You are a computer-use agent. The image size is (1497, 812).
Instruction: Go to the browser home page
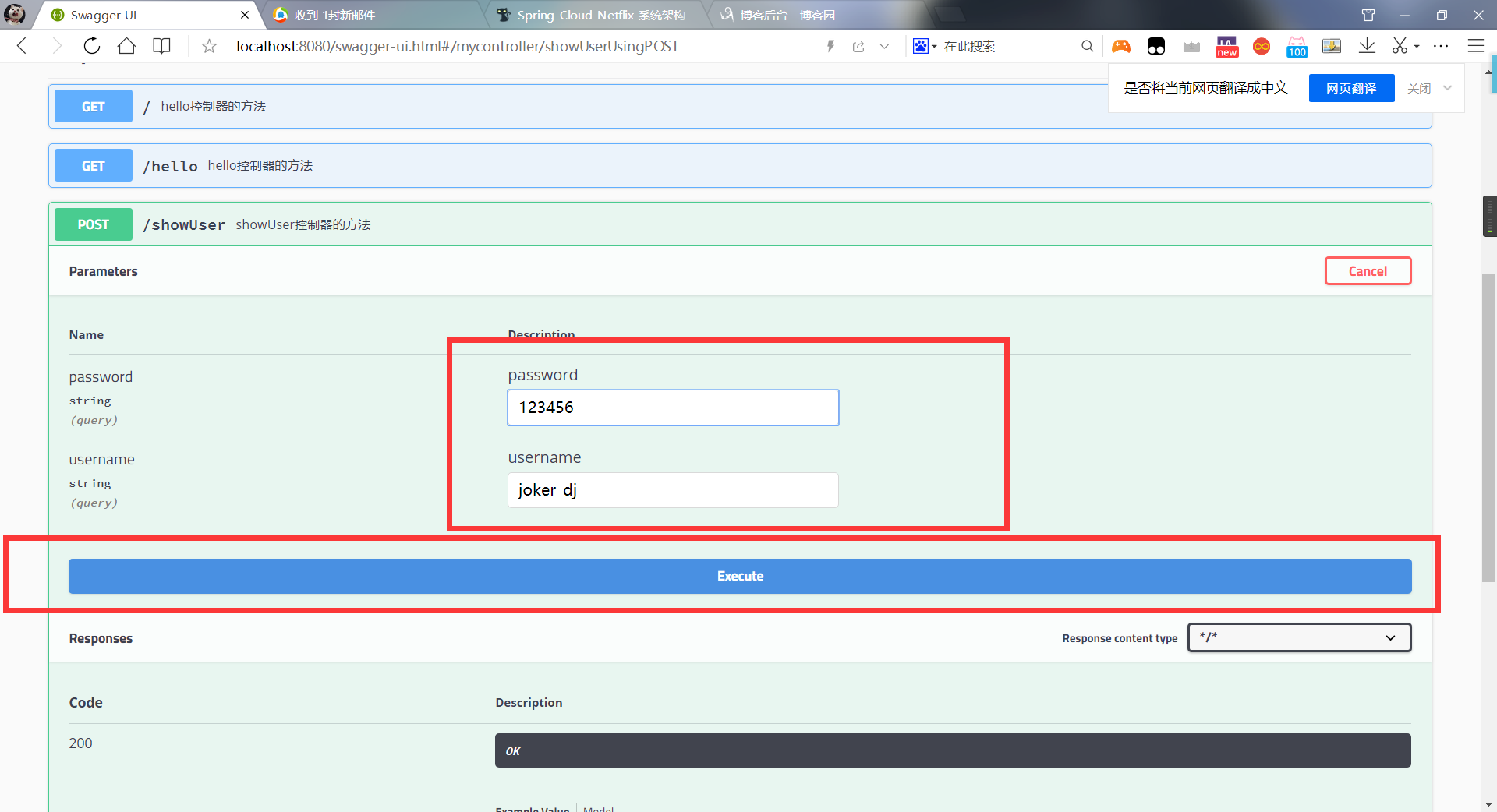(x=126, y=46)
